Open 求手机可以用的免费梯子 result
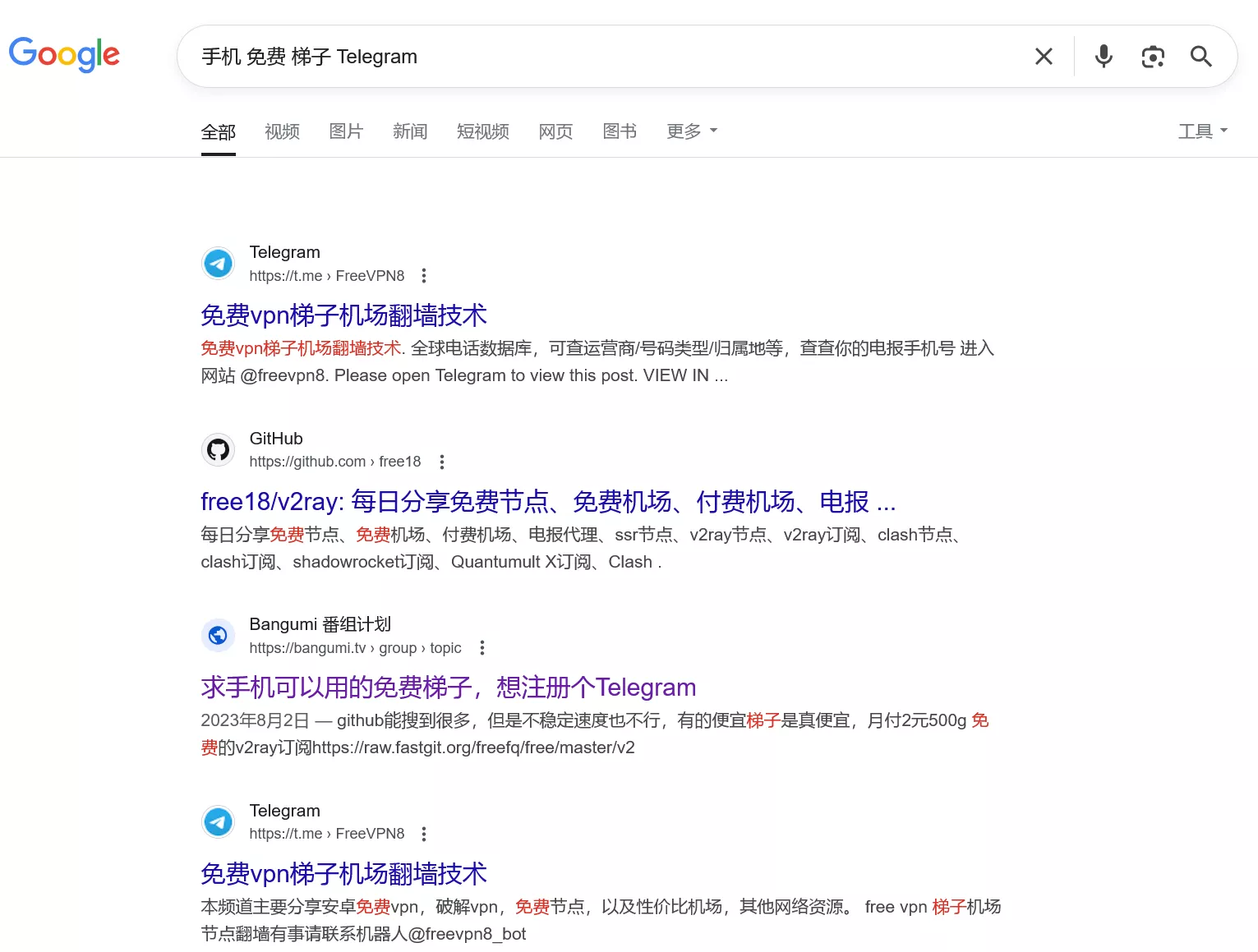 coord(449,688)
